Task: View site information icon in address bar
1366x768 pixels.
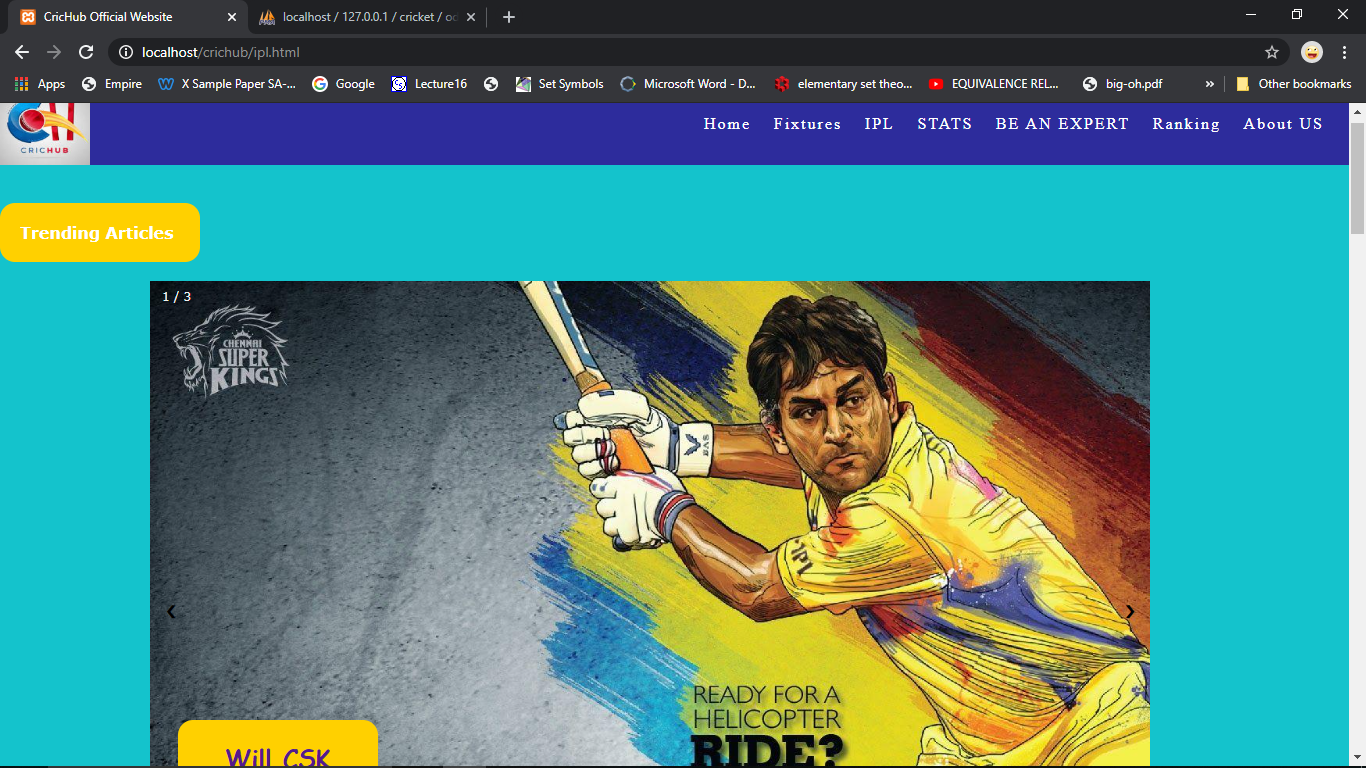Action: click(126, 52)
